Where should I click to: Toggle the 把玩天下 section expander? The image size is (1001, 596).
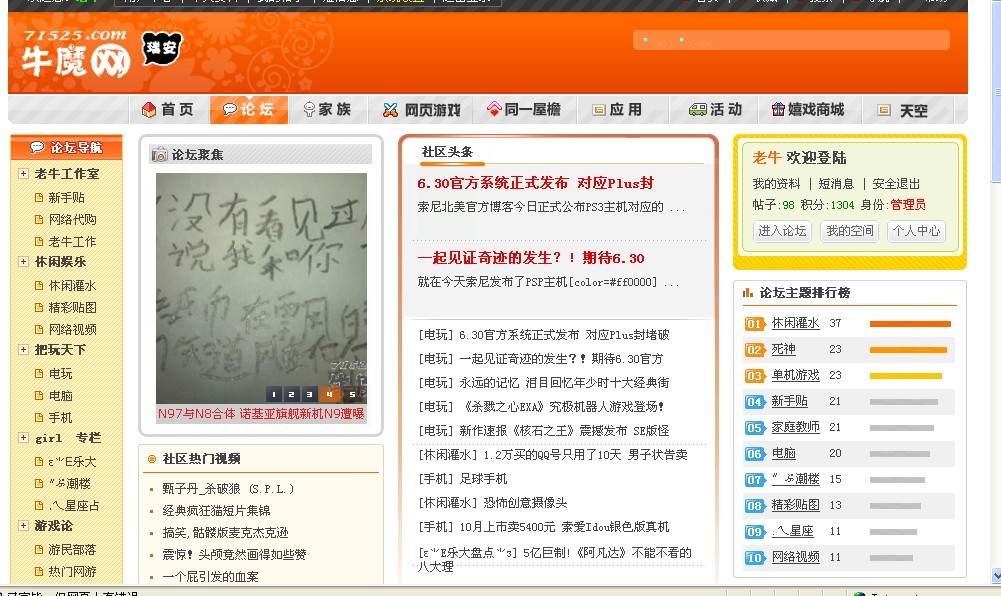23,350
